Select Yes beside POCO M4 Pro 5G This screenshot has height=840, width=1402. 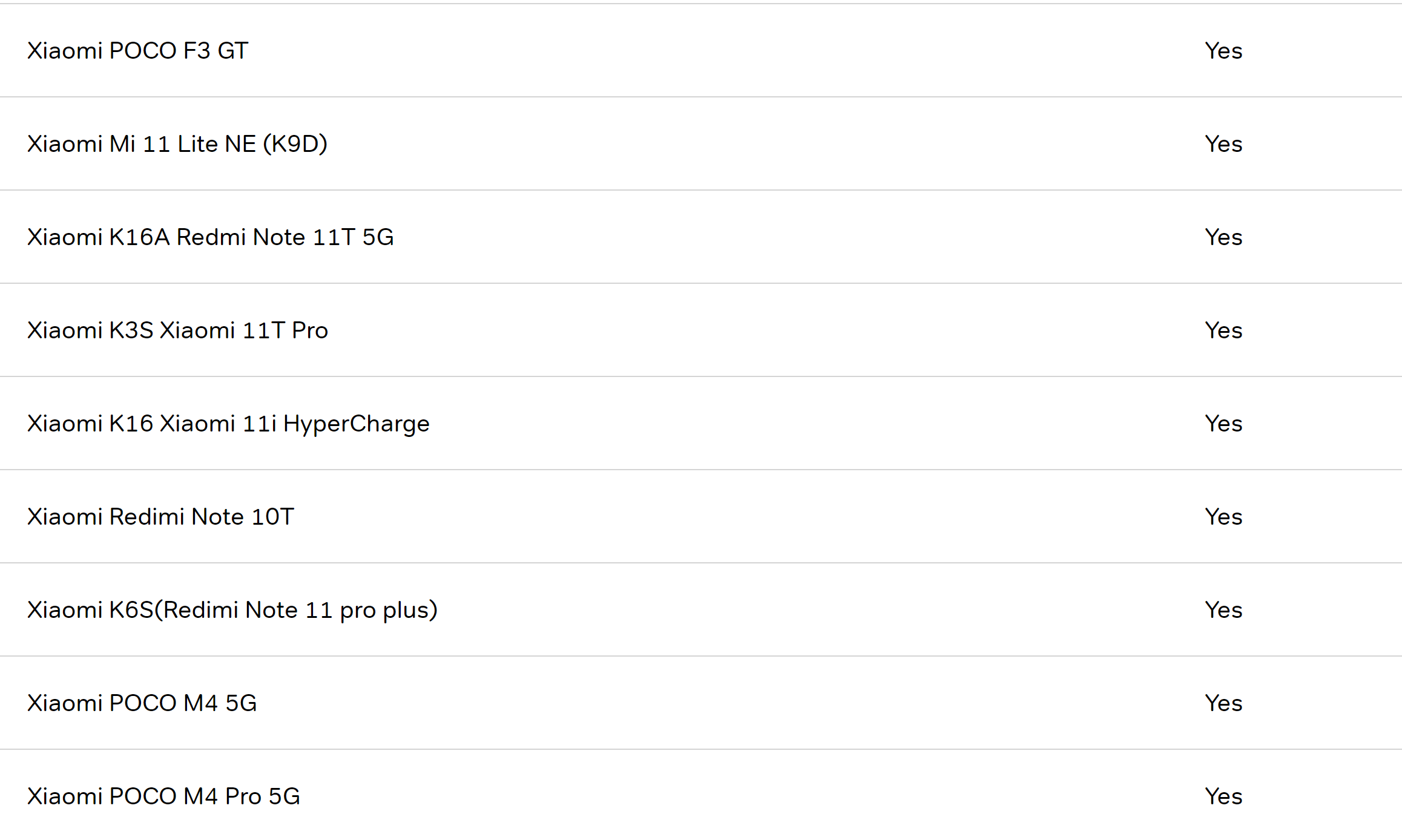(x=1223, y=796)
